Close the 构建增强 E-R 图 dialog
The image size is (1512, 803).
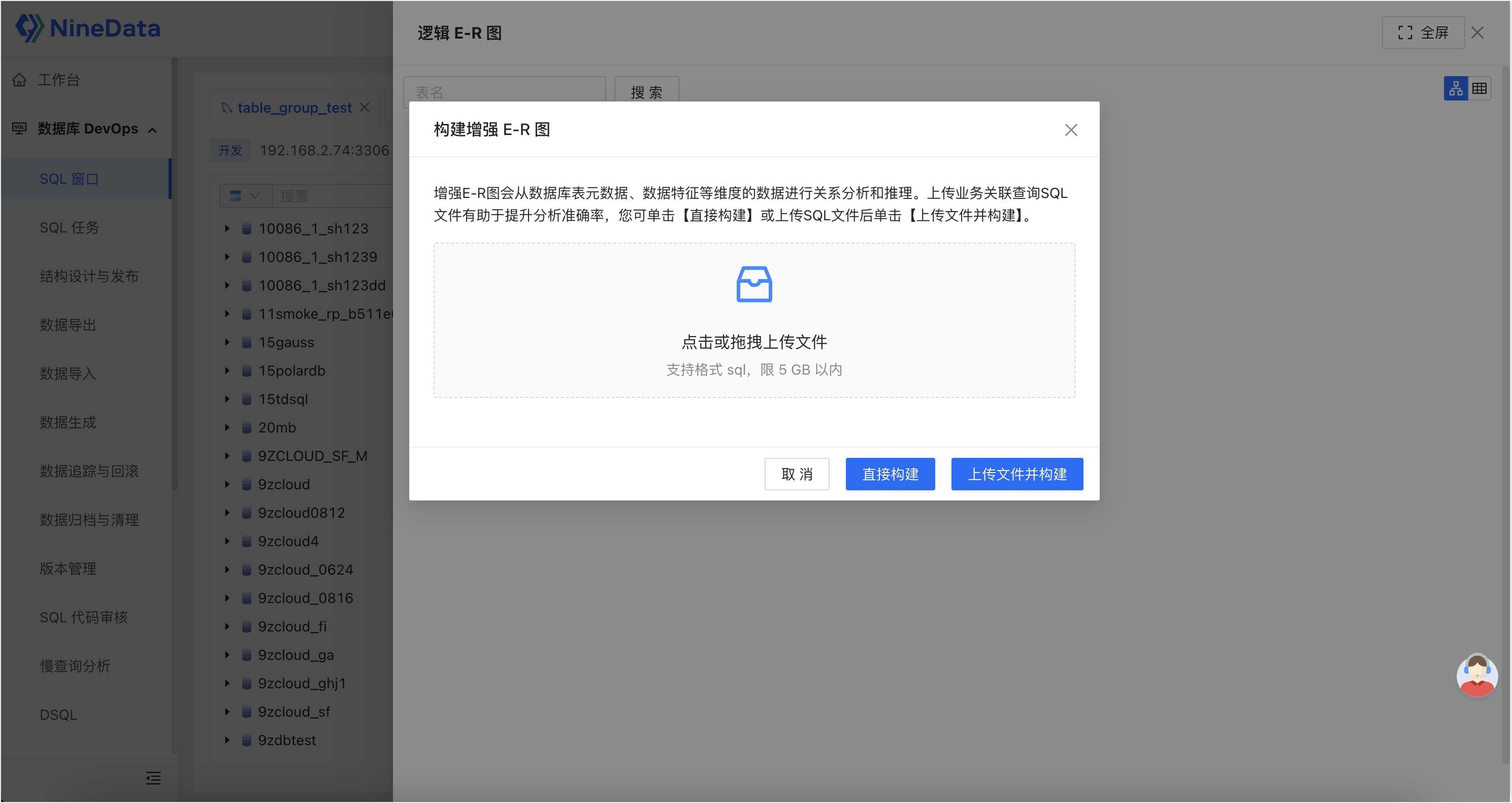click(x=1071, y=130)
